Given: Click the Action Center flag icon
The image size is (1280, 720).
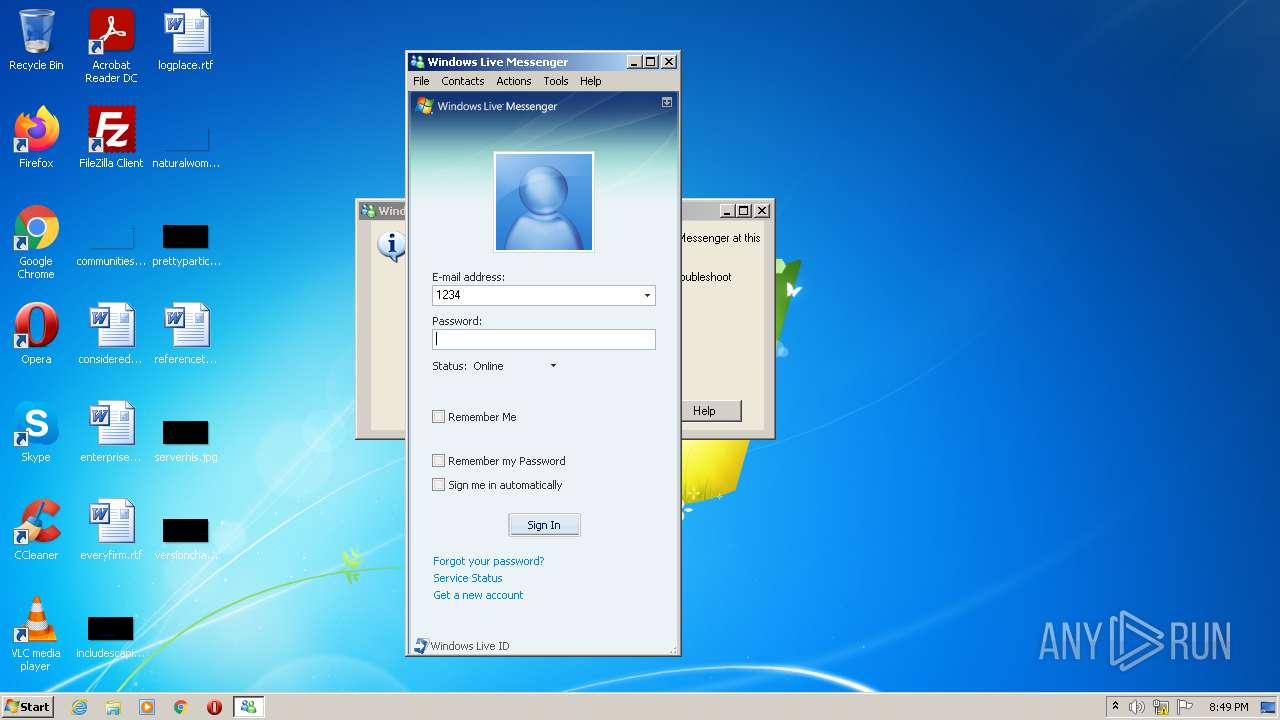Looking at the screenshot, I should point(1183,707).
